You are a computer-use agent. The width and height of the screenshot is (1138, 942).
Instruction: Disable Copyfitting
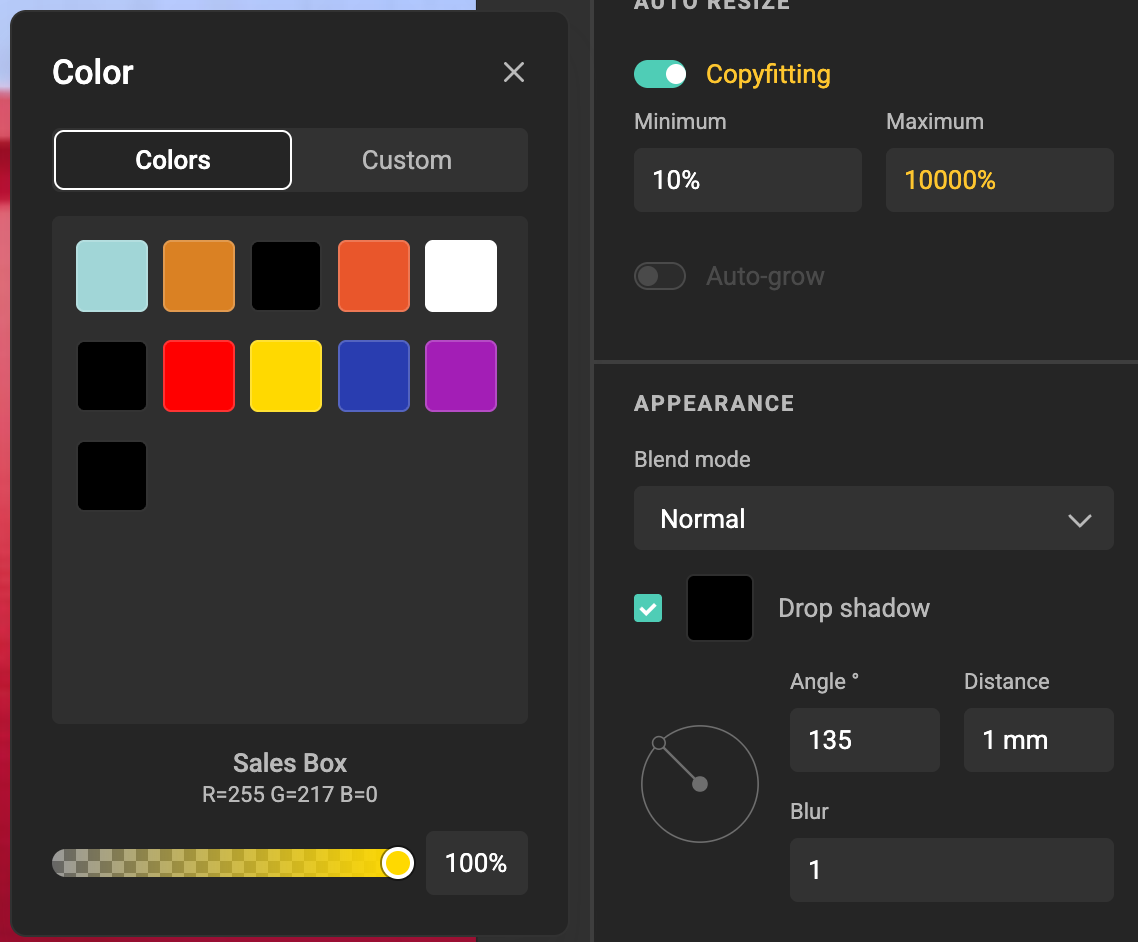click(659, 73)
